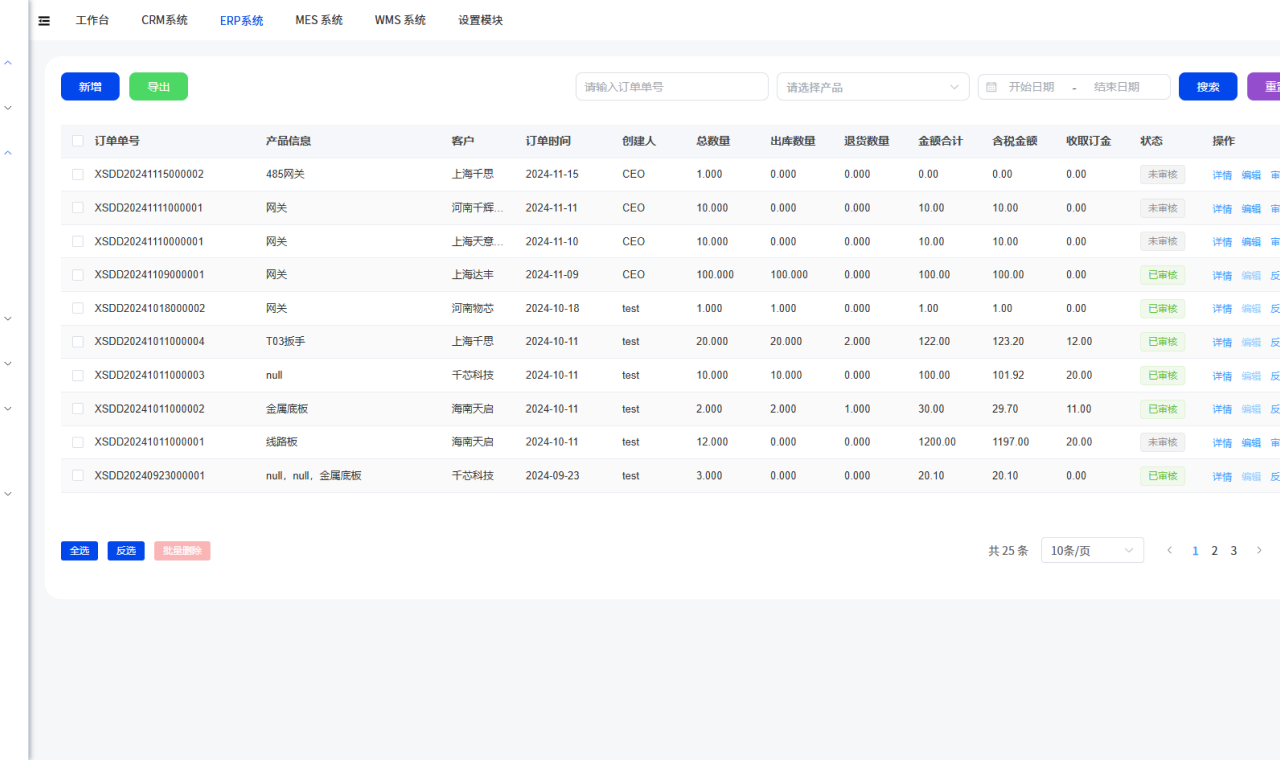This screenshot has width=1280, height=760.
Task: Click the 已审核 tag for XSDD20241109000001
Action: coord(1162,275)
